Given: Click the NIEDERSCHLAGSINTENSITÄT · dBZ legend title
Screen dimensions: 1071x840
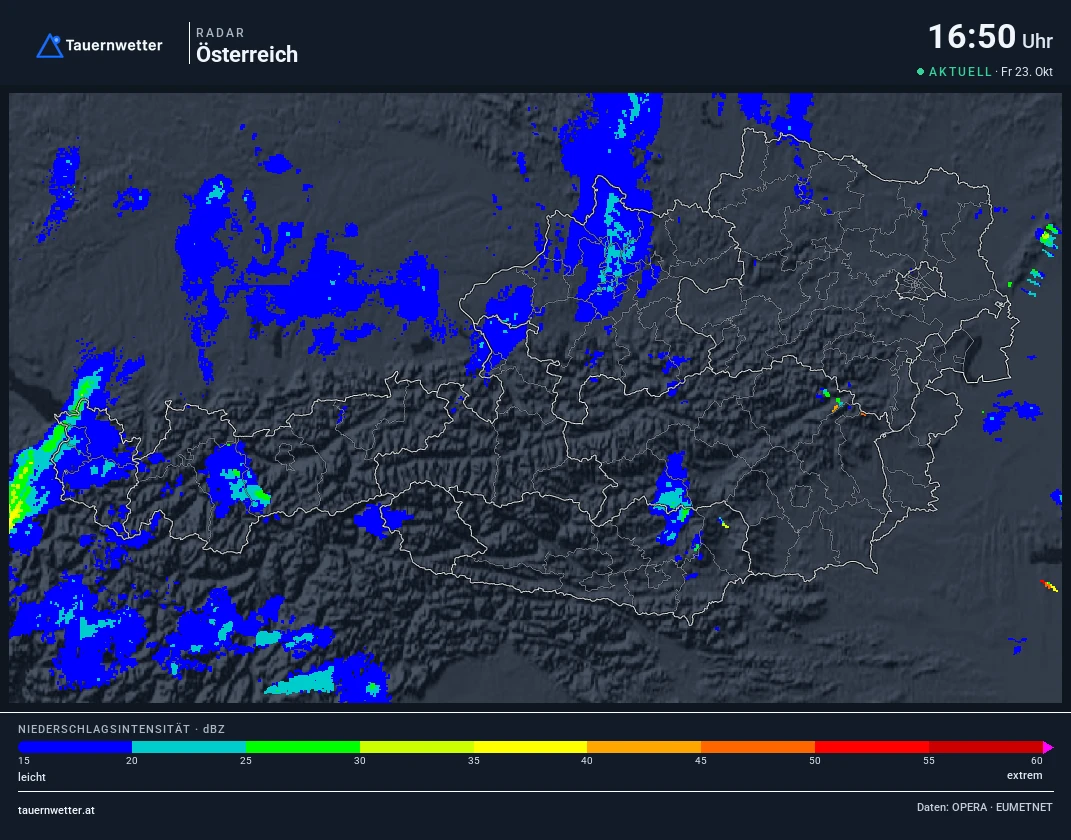Looking at the screenshot, I should [122, 729].
